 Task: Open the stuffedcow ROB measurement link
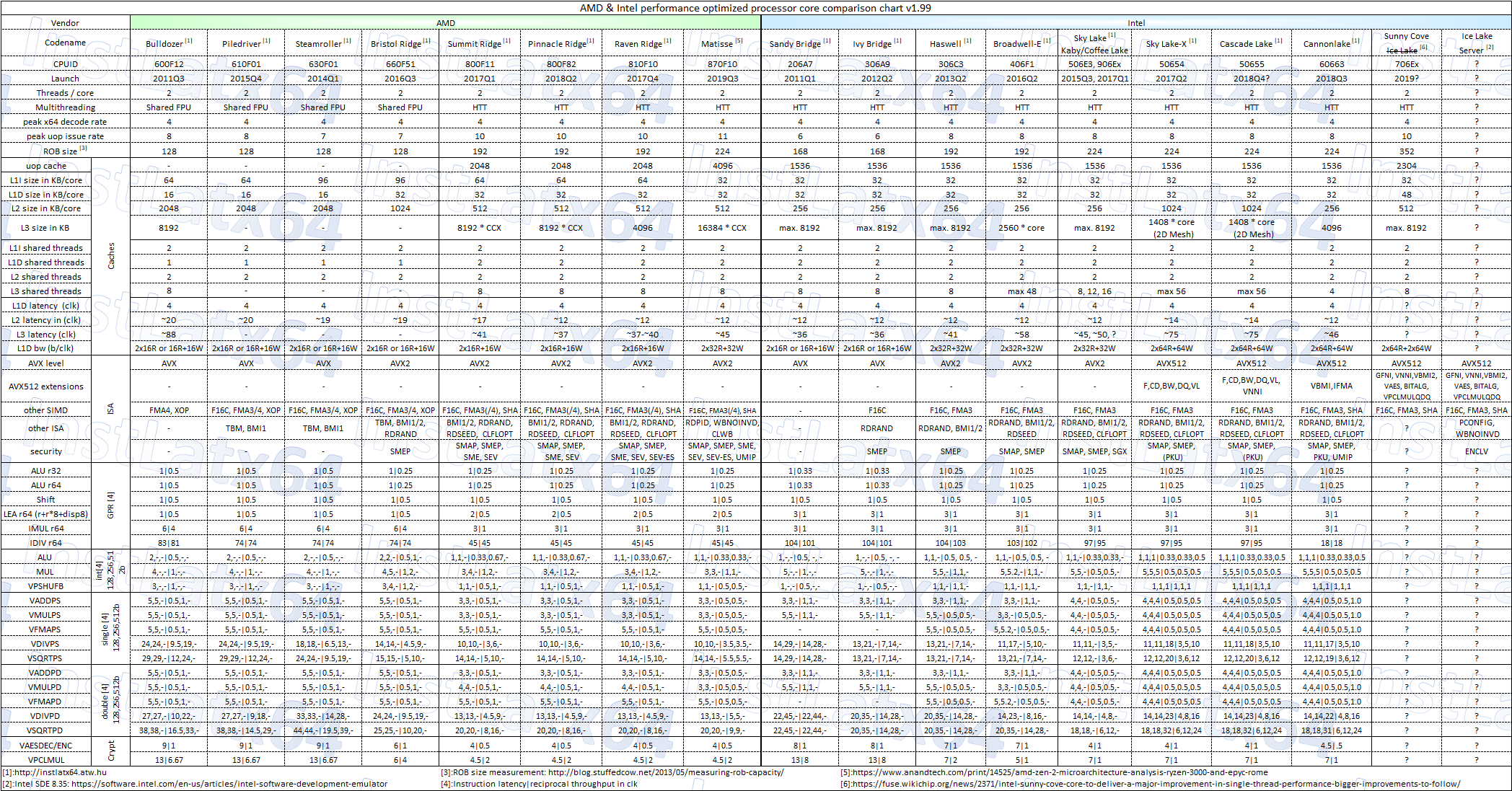[x=666, y=772]
